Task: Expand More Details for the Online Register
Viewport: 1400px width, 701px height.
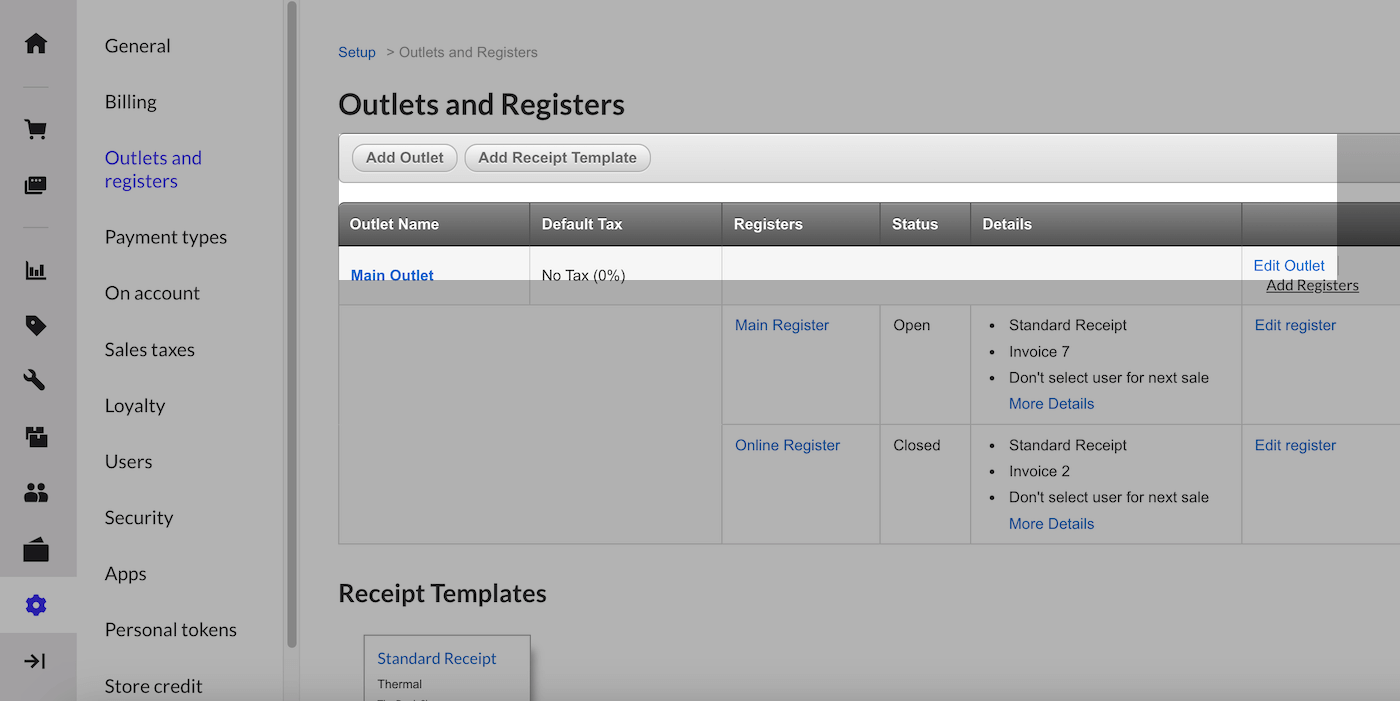Action: tap(1051, 524)
